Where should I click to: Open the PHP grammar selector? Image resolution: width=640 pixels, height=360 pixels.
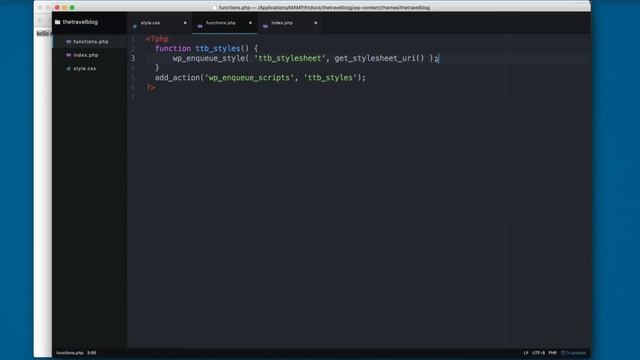pos(552,353)
